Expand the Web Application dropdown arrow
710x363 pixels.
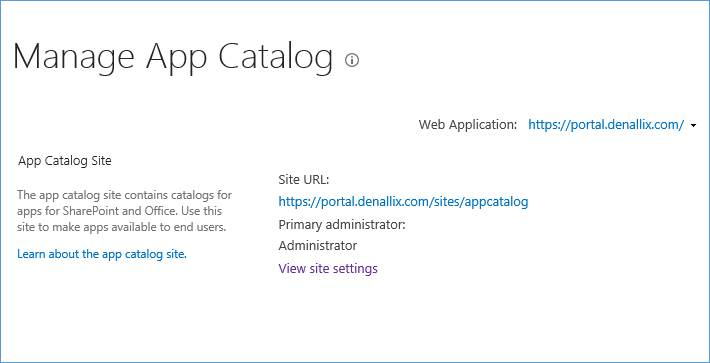point(694,126)
